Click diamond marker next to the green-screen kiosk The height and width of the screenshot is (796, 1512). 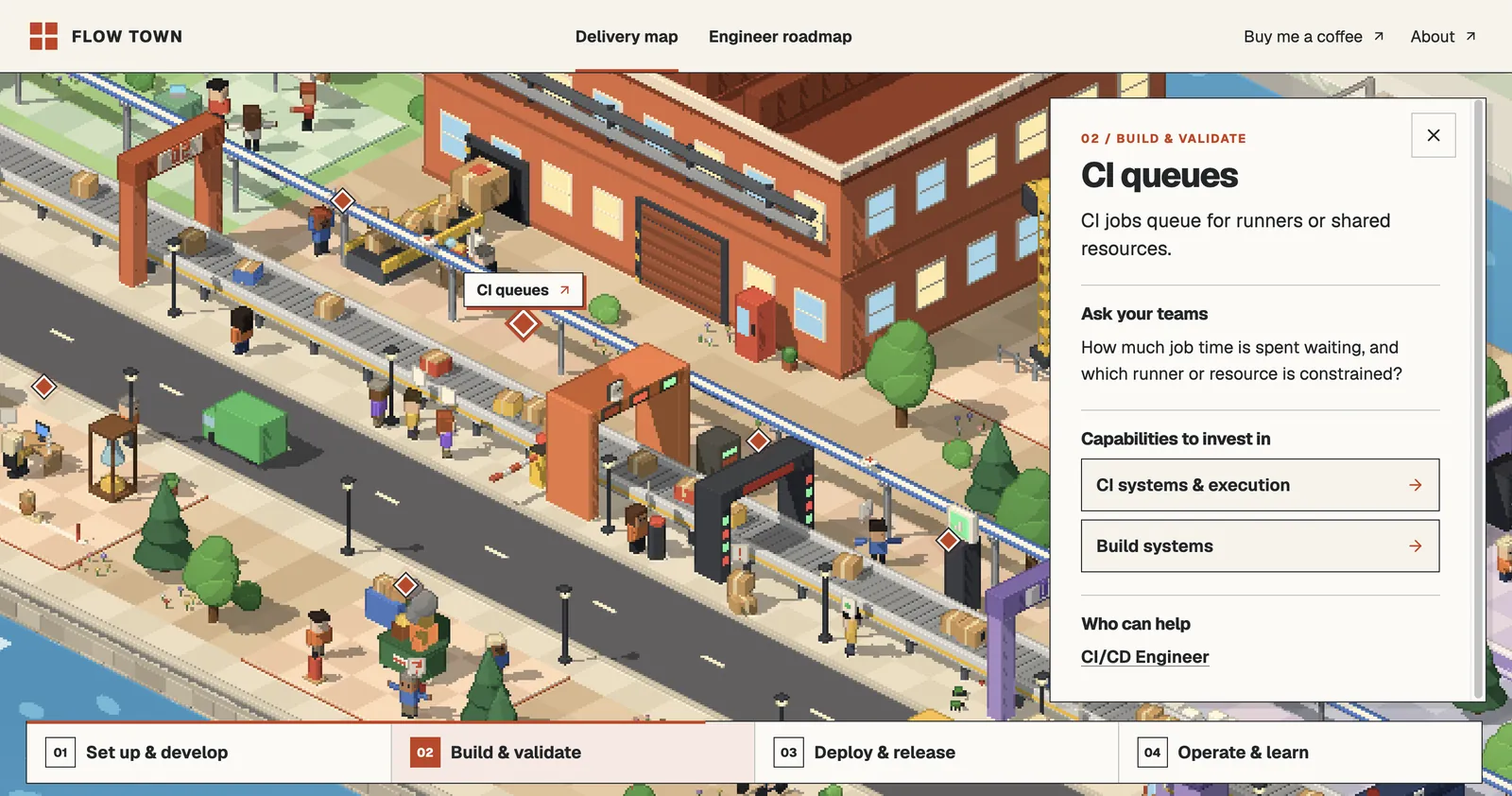point(948,540)
